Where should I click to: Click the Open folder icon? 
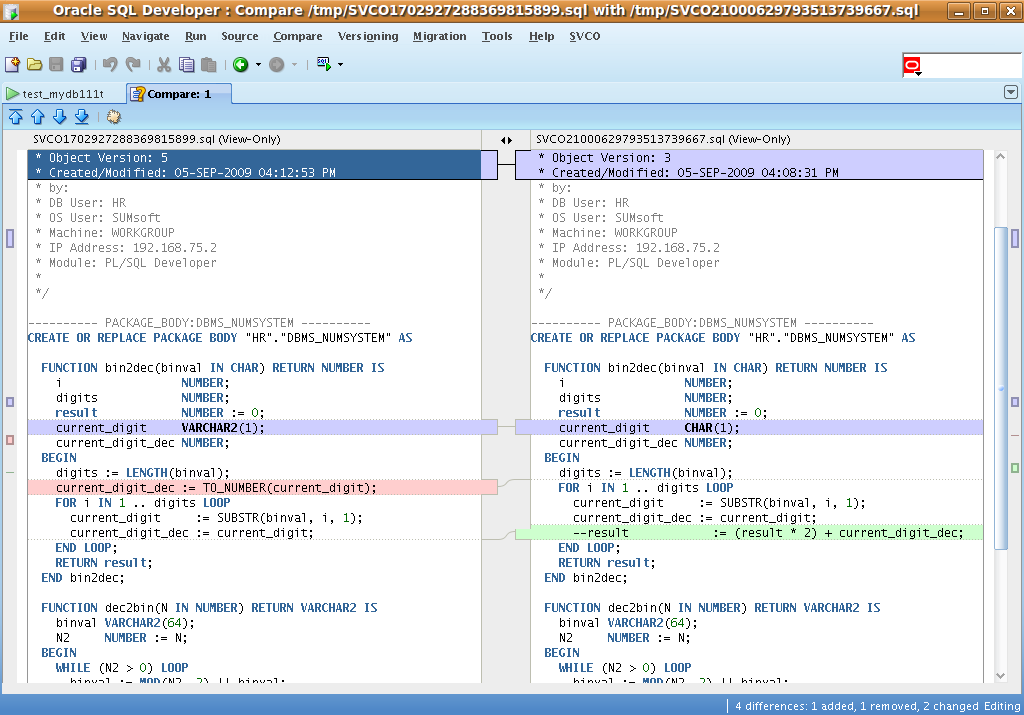34,65
